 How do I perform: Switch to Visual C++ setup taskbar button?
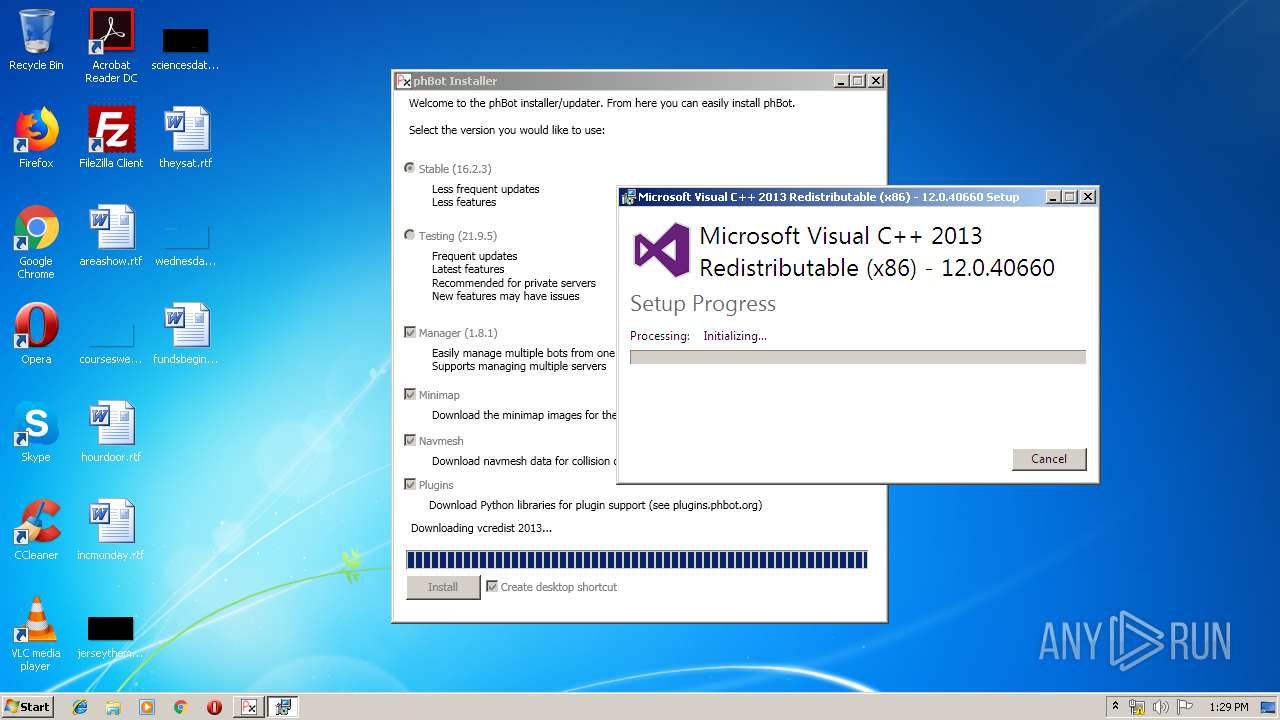pyautogui.click(x=283, y=707)
